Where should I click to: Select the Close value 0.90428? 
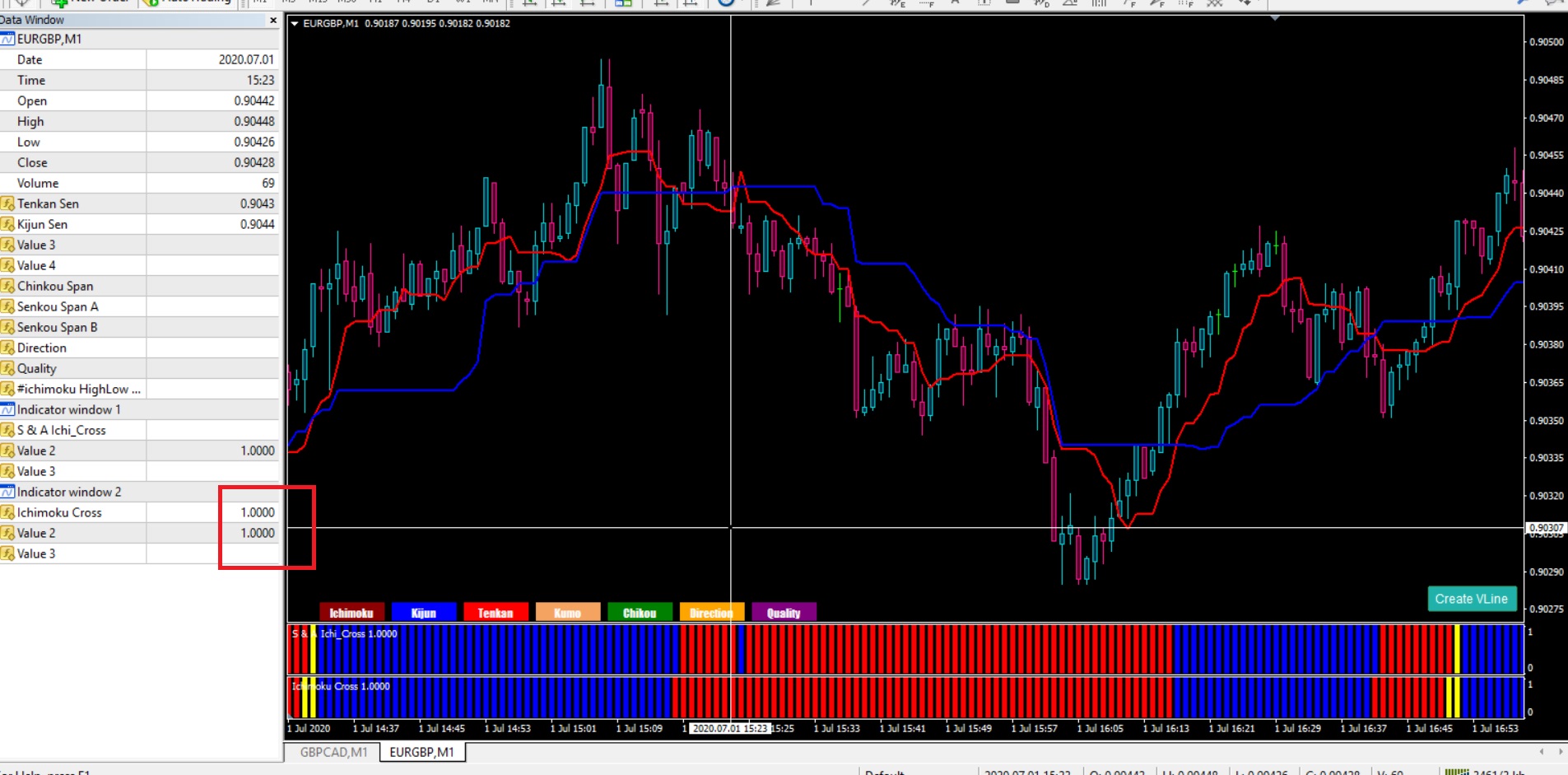(254, 162)
